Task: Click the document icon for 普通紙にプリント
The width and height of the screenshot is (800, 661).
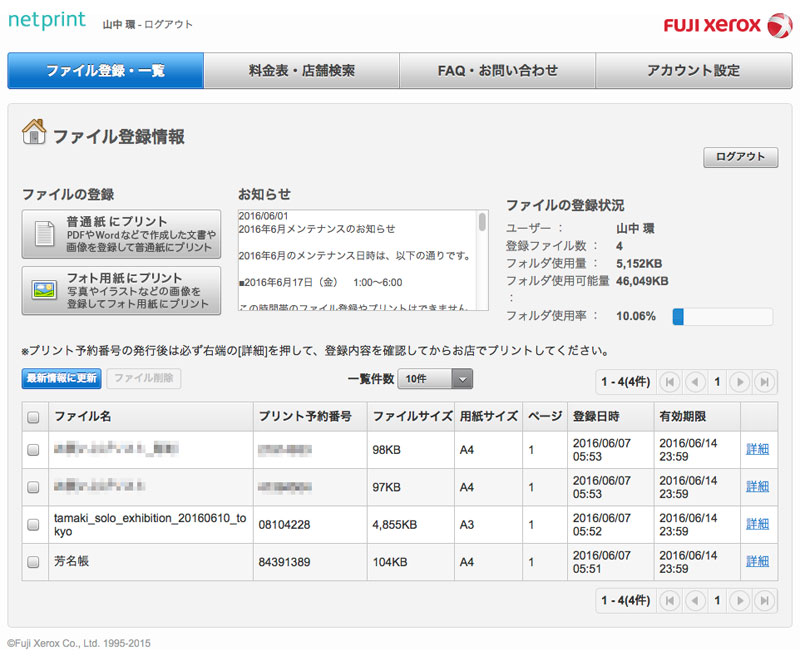Action: (x=44, y=234)
